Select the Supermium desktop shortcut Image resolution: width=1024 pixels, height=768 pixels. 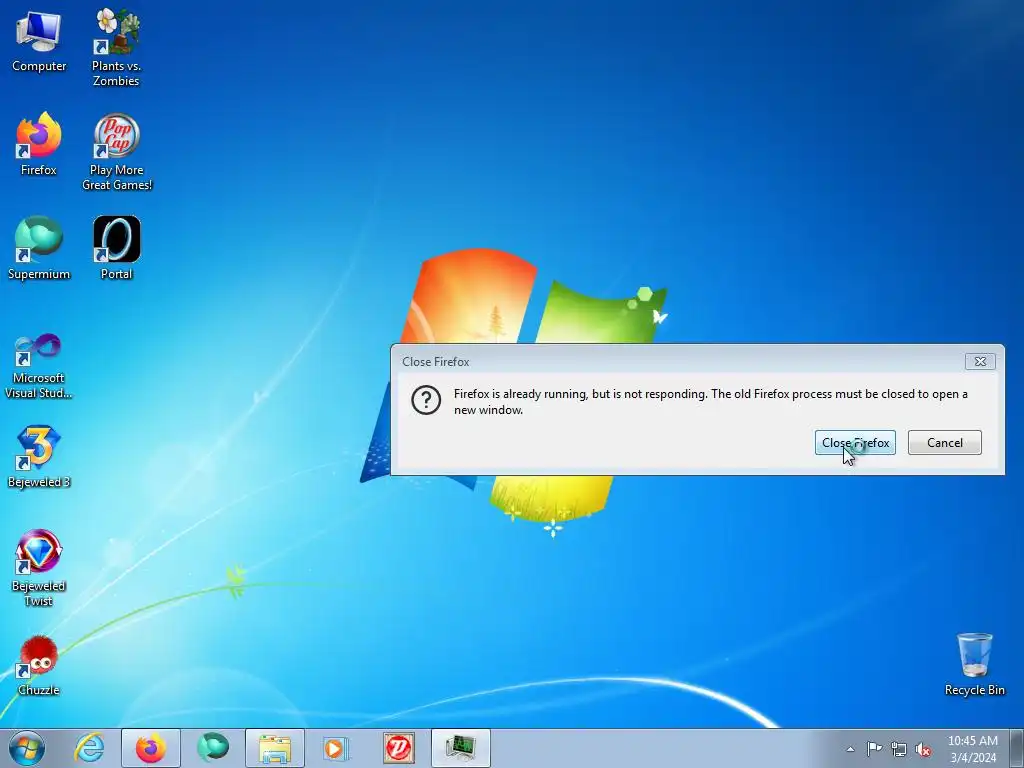click(x=39, y=248)
